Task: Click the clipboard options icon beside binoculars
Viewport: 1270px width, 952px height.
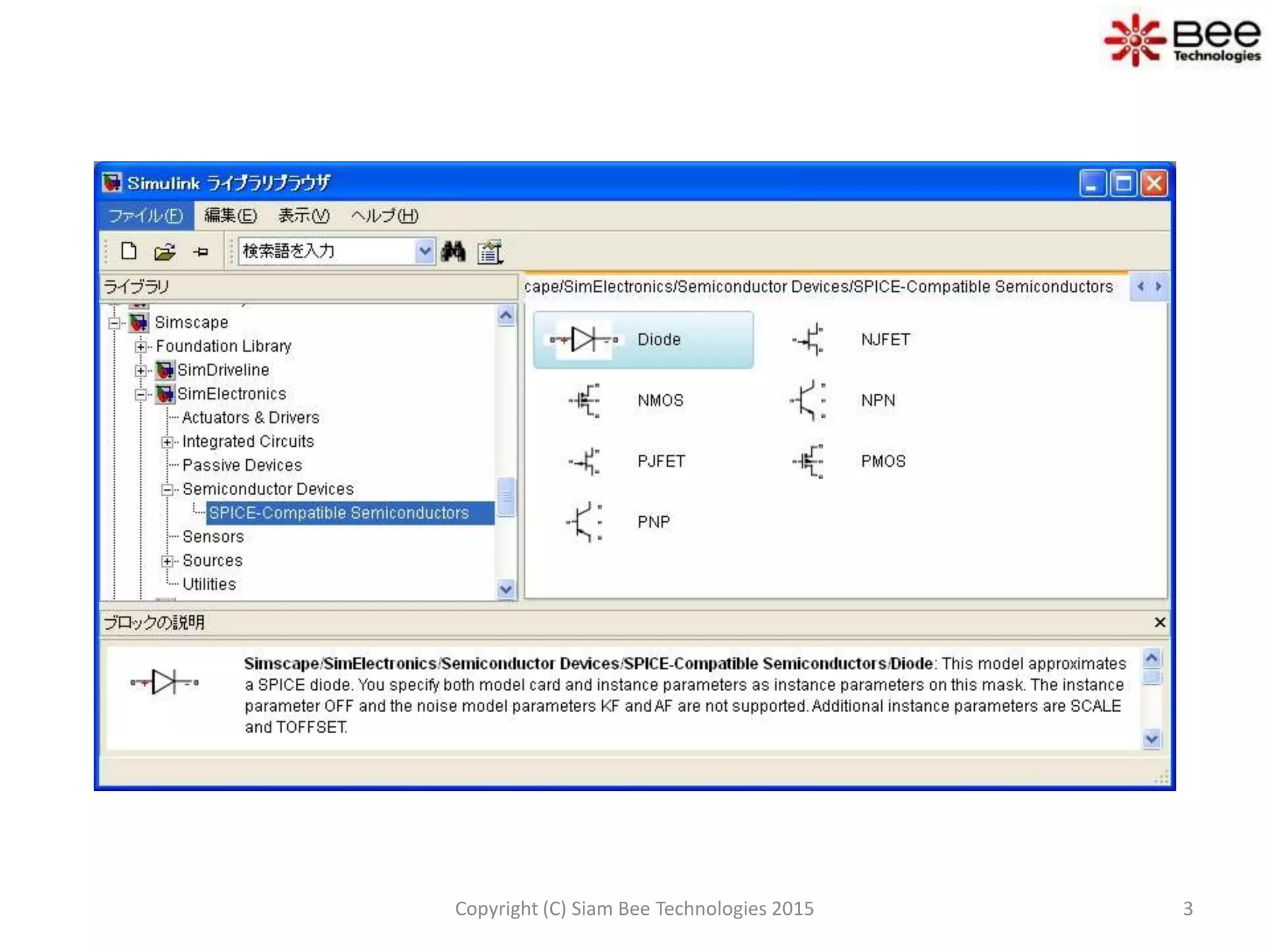Action: 490,252
